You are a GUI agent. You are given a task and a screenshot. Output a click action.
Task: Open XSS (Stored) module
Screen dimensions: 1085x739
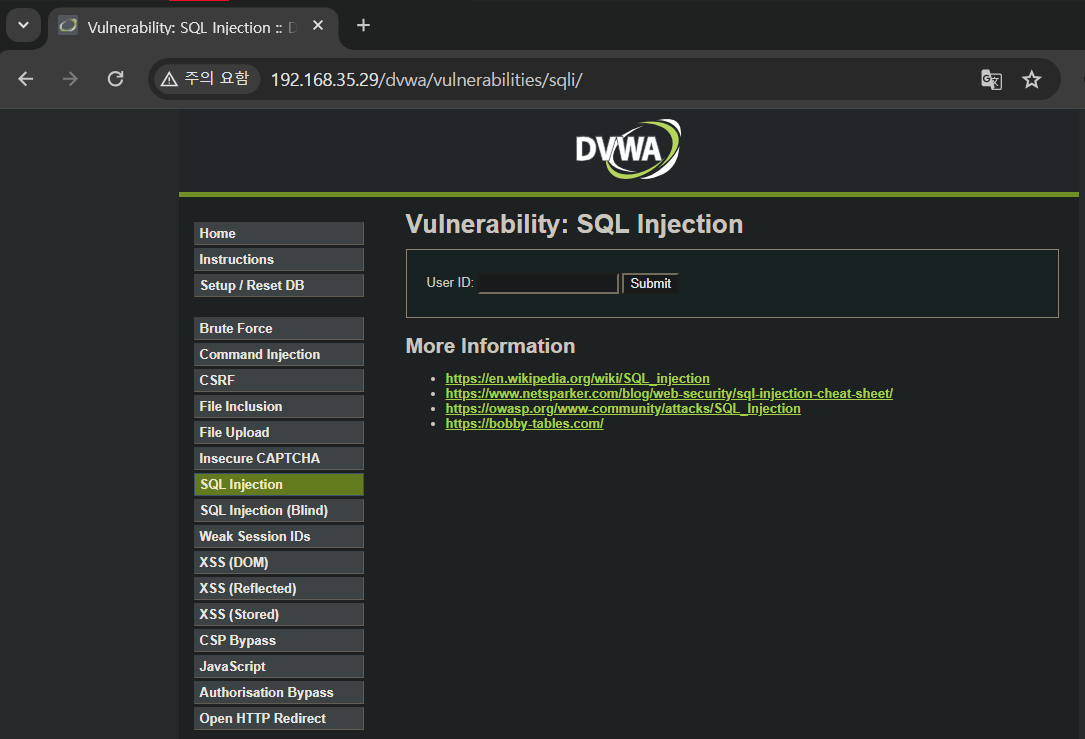tap(279, 614)
